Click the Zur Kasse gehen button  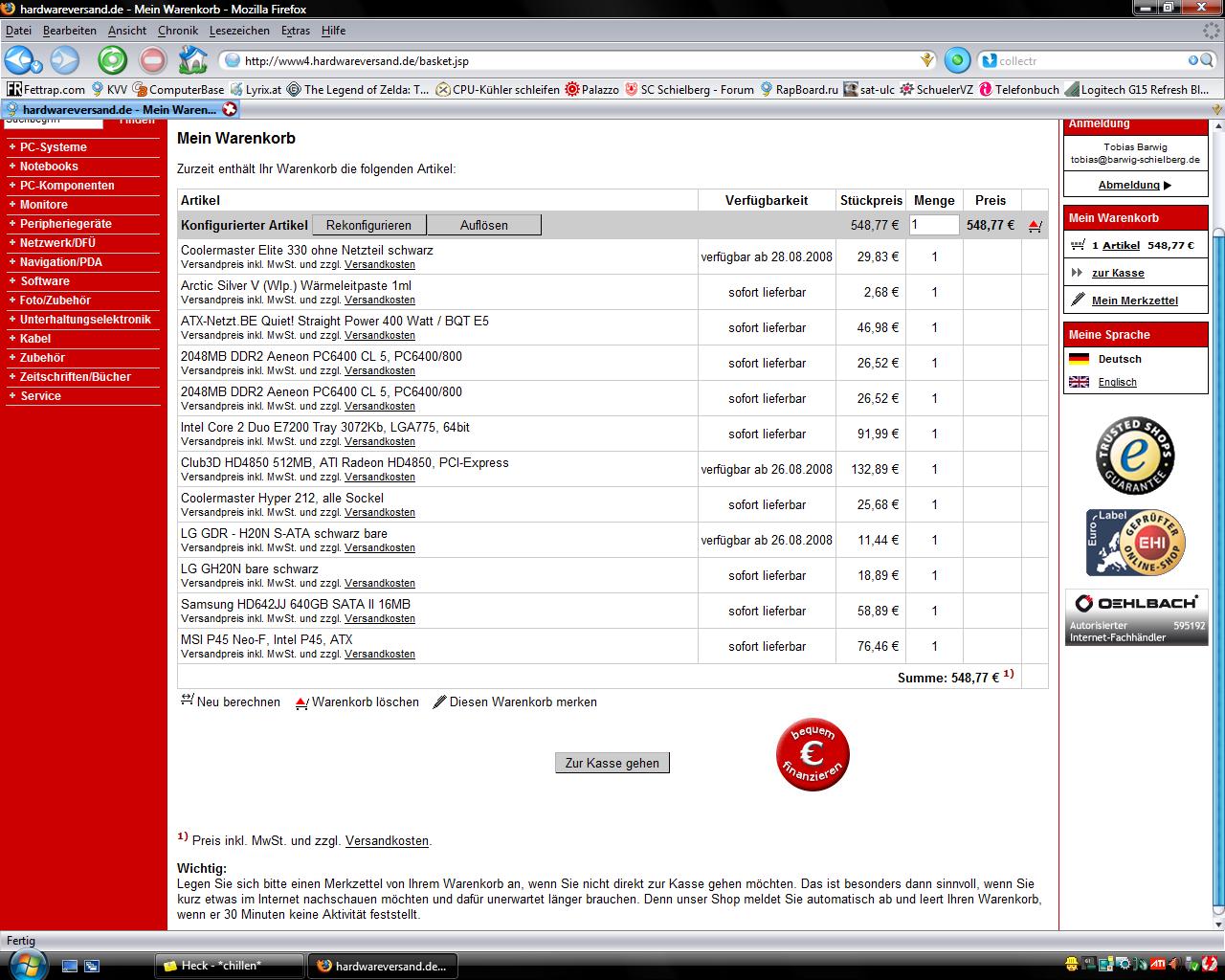pyautogui.click(x=612, y=763)
